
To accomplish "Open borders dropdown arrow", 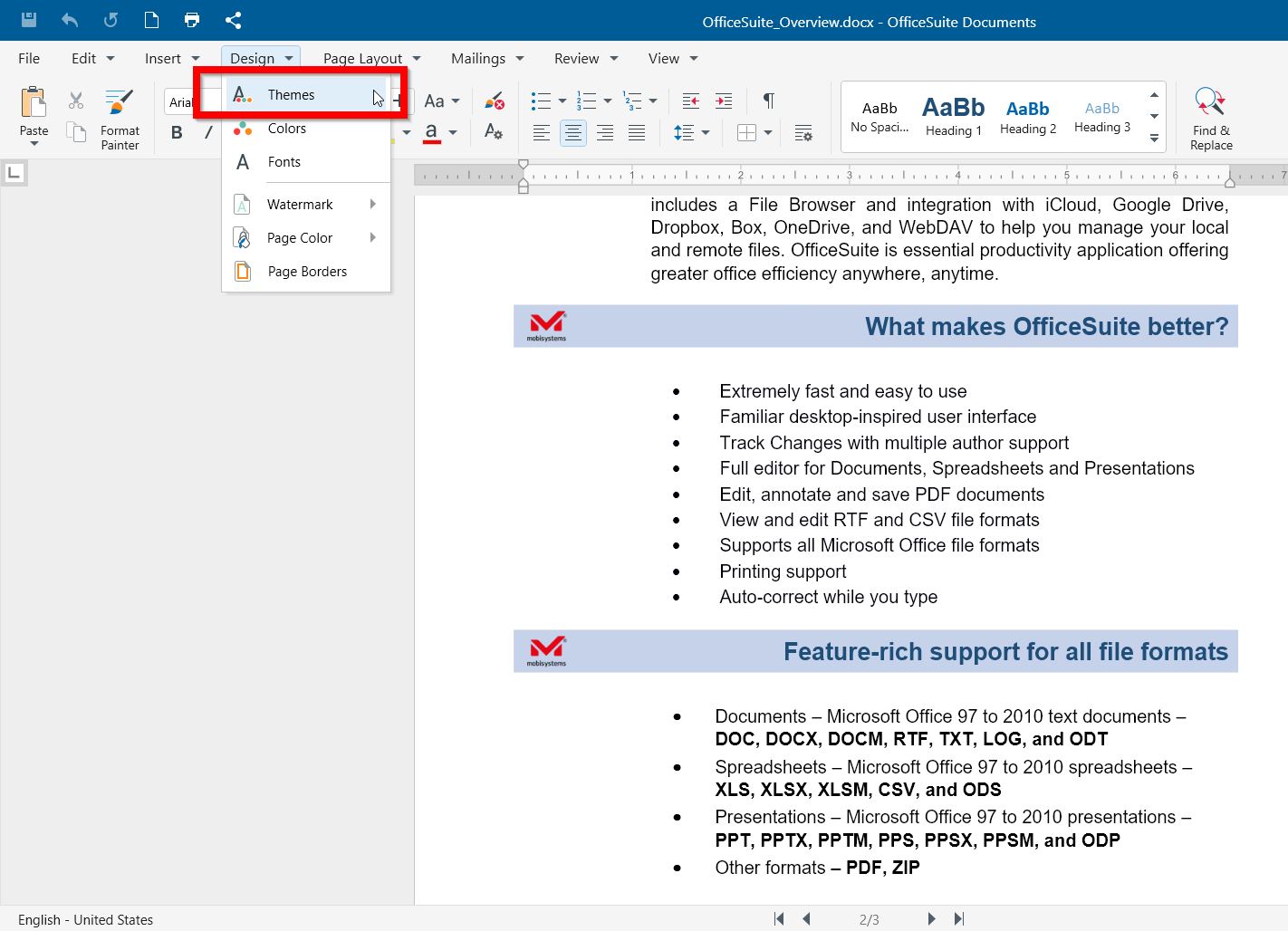I will coord(768,133).
